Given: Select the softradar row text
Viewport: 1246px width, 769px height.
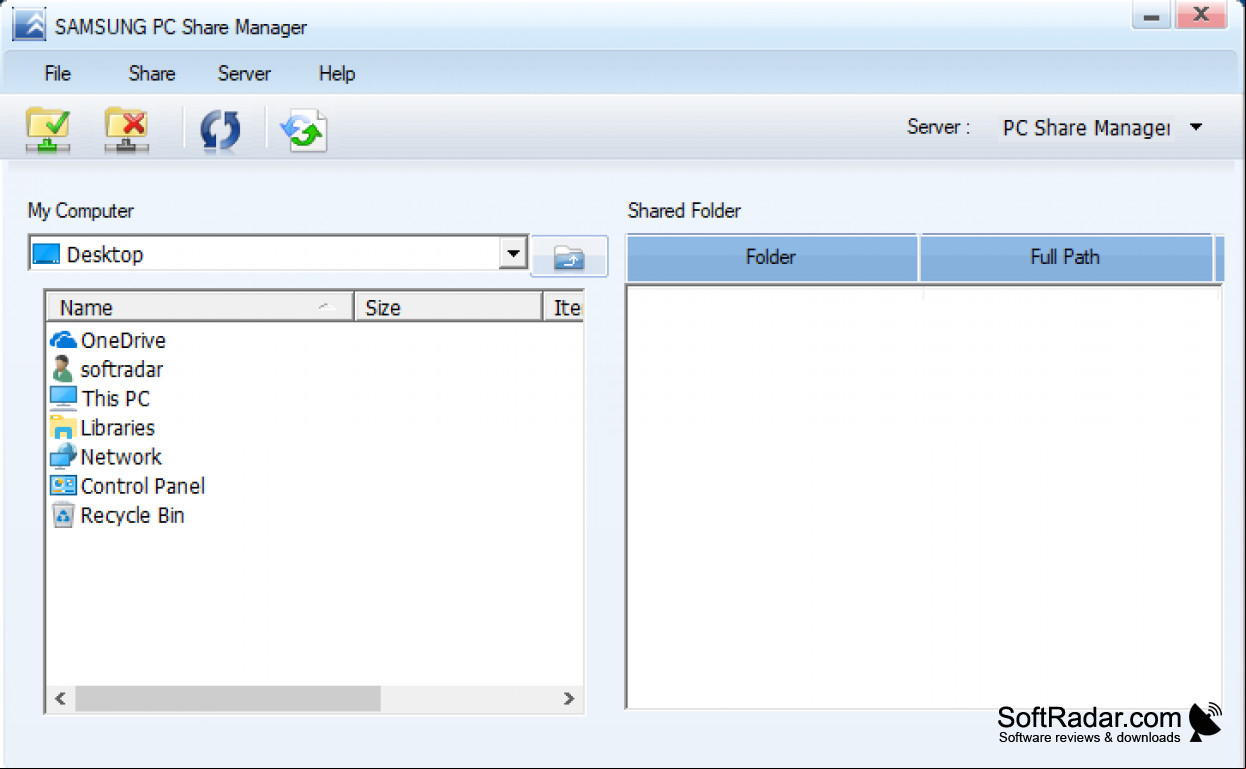Looking at the screenshot, I should click(122, 369).
